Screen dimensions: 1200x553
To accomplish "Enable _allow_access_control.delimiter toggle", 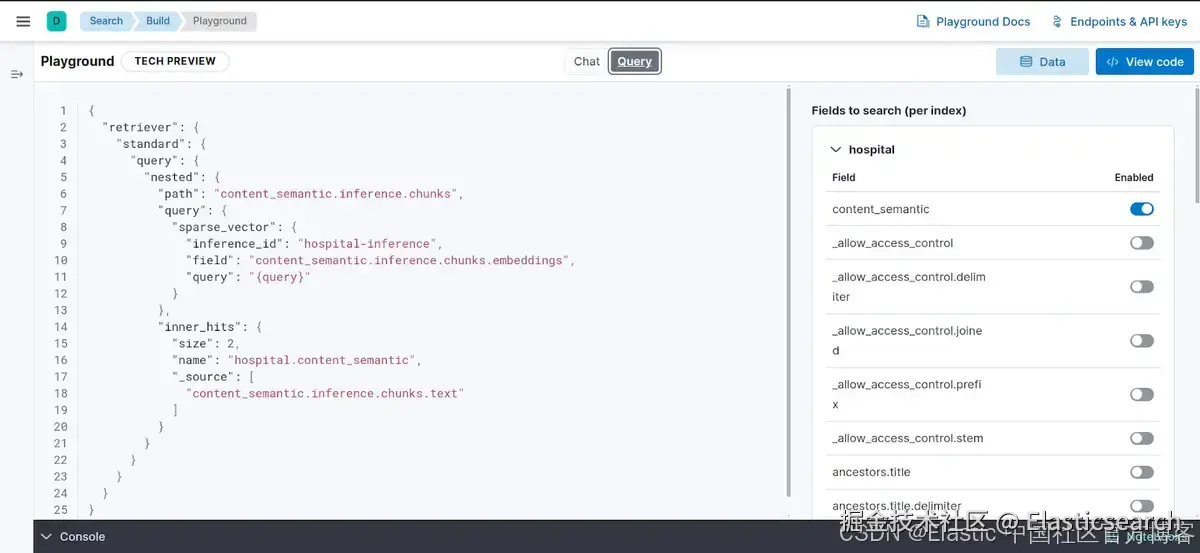I will pos(1142,287).
